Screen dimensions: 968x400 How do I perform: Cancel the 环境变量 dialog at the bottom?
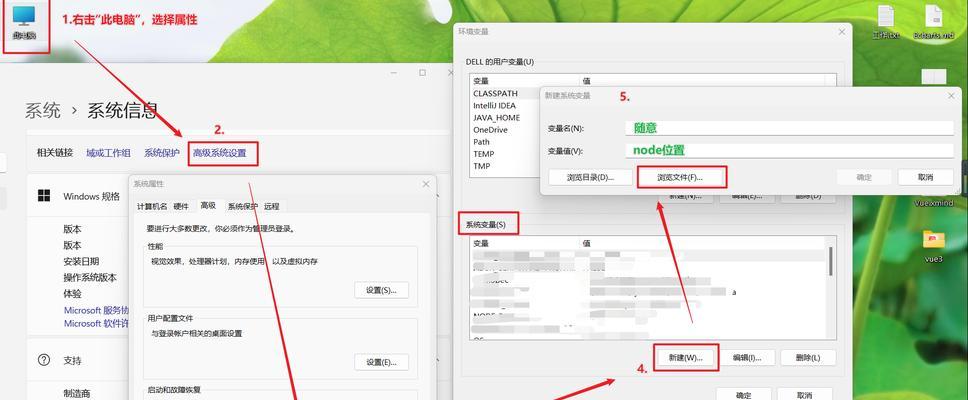tap(804, 394)
